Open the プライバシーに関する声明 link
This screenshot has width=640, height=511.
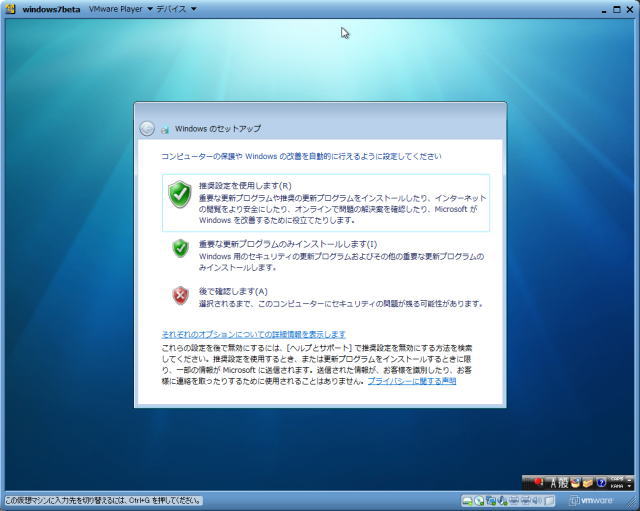[x=412, y=381]
